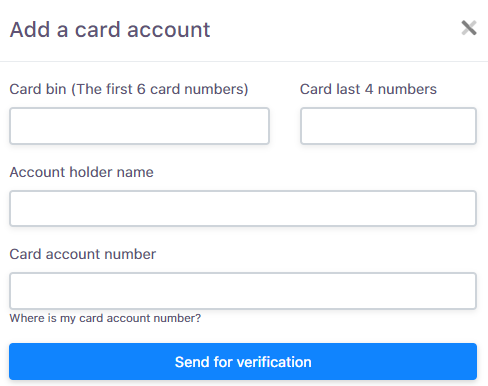Viewport: 488px width, 386px height.
Task: Click the Card last 4 numbers label
Action: [368, 89]
